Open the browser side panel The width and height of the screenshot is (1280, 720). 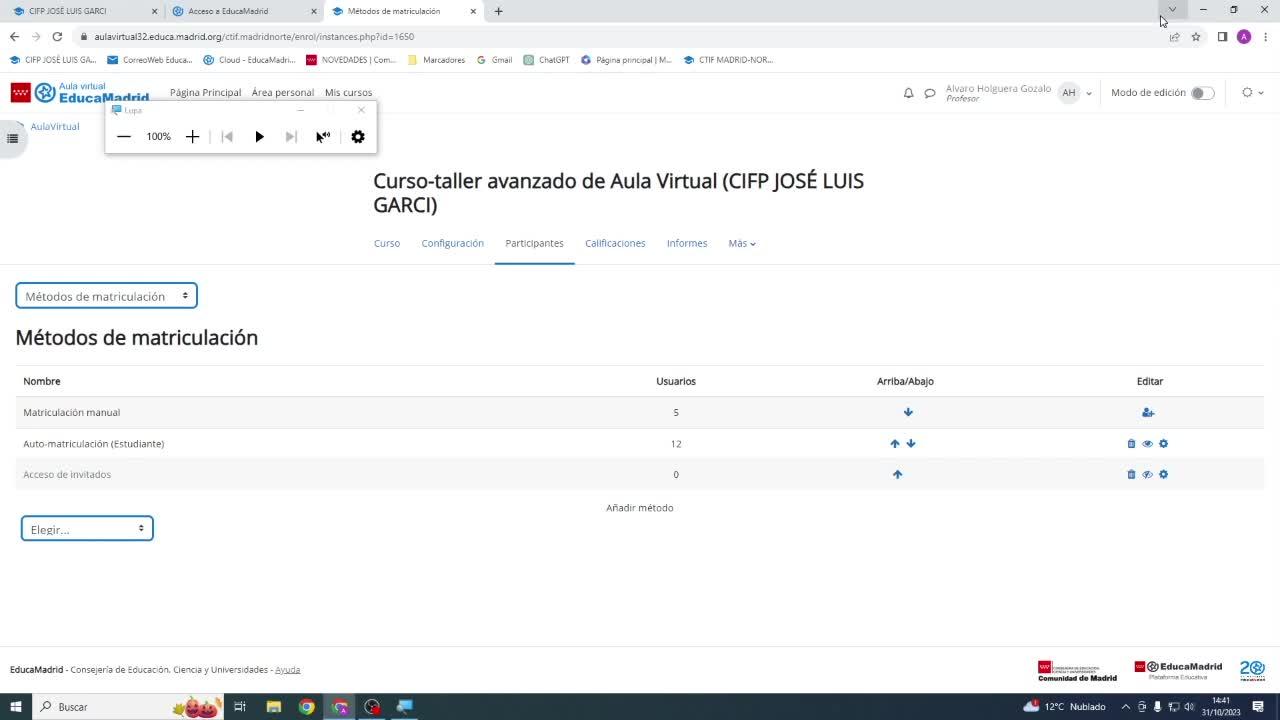tap(1222, 37)
